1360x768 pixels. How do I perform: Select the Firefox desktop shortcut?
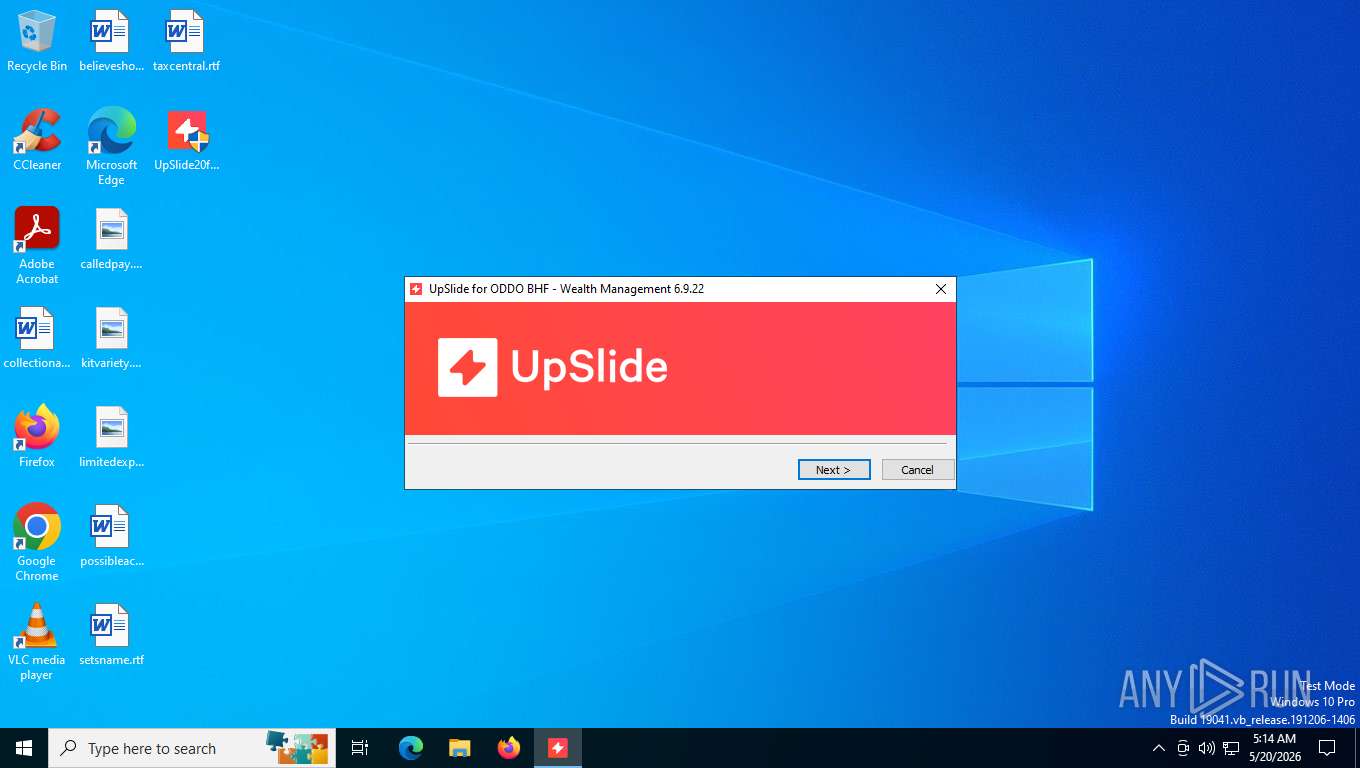[37, 437]
